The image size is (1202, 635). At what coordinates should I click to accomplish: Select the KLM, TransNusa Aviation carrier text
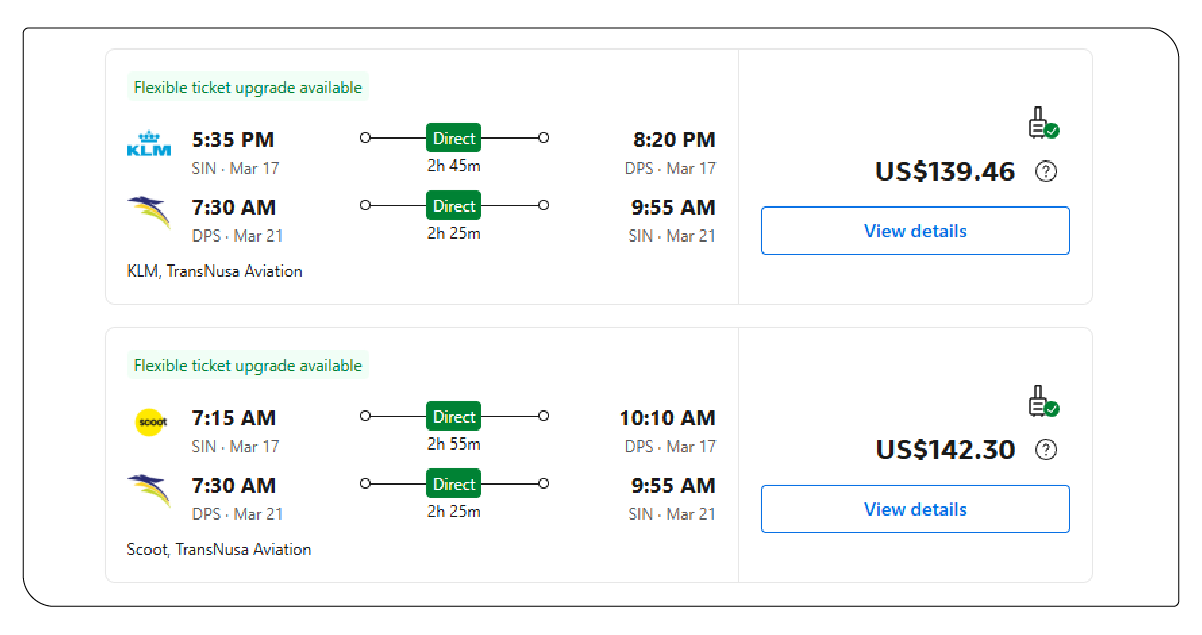coord(215,271)
